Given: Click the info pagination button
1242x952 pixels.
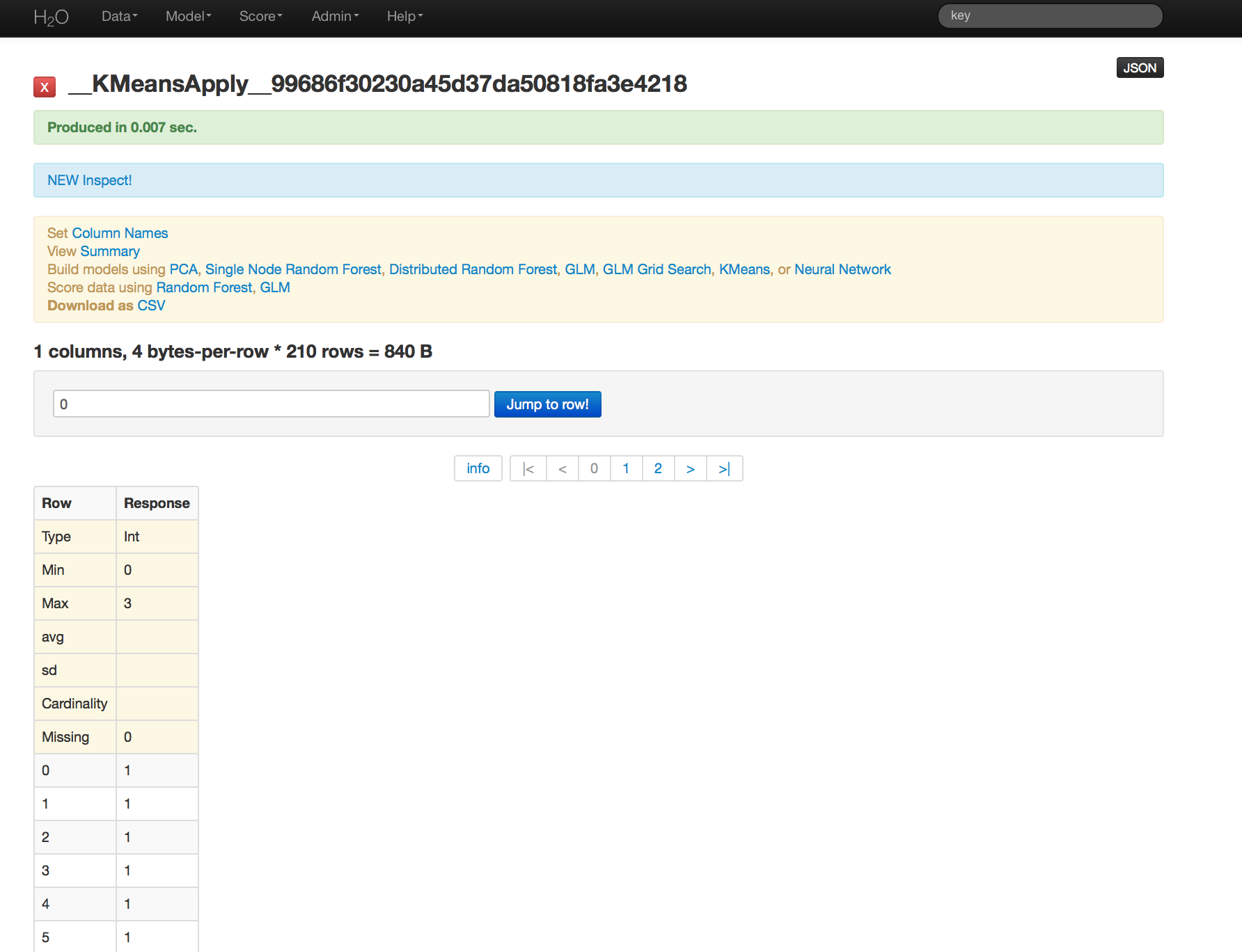Looking at the screenshot, I should point(478,469).
